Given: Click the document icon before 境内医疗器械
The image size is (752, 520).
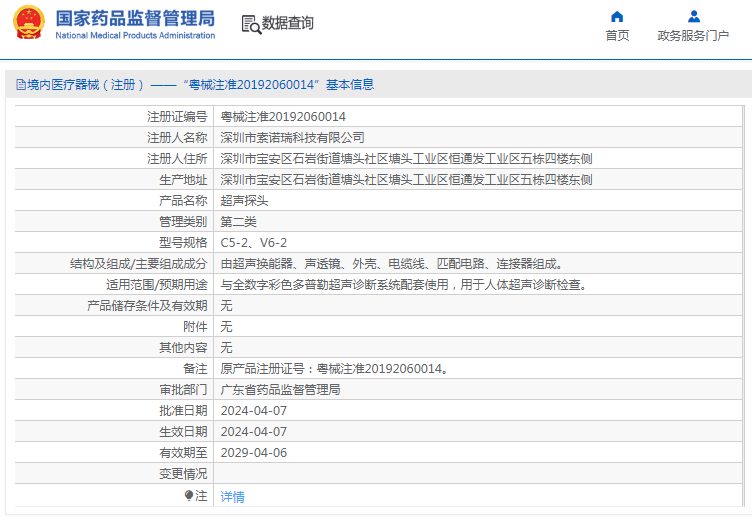Looking at the screenshot, I should (x=21, y=85).
